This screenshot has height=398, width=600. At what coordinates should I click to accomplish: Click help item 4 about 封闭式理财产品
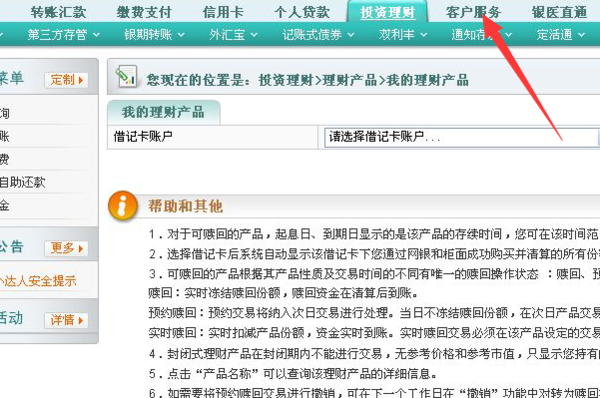(374, 354)
